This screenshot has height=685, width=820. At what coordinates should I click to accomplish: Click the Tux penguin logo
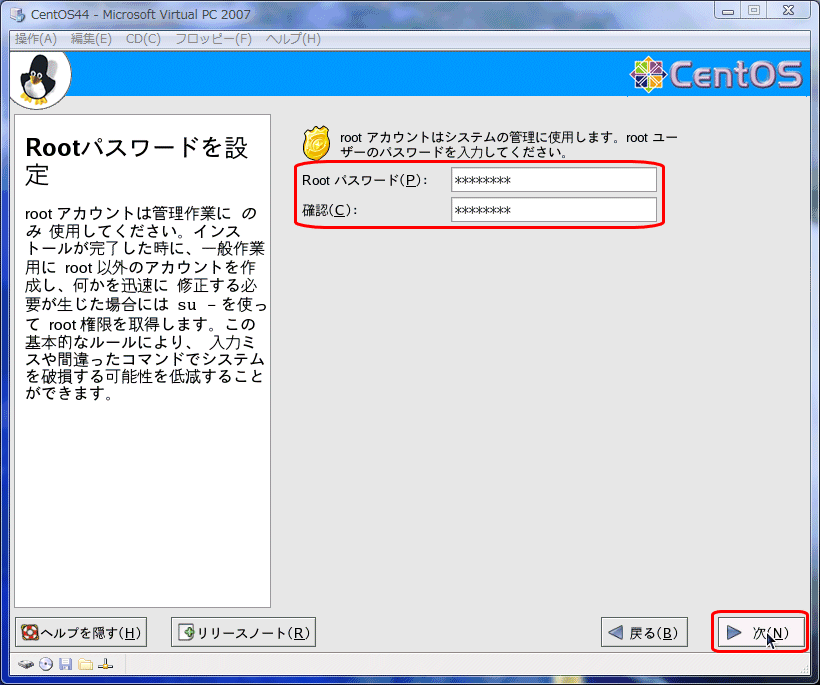tap(36, 79)
